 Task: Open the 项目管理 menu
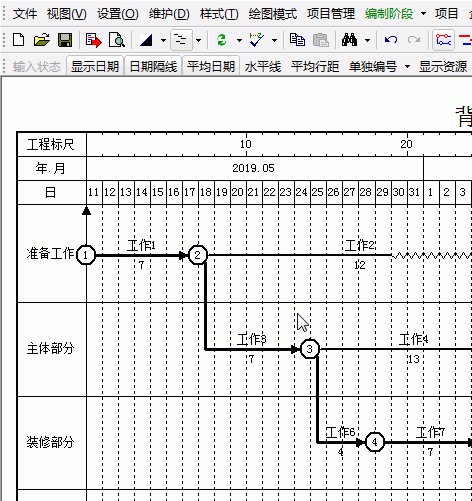pyautogui.click(x=331, y=14)
